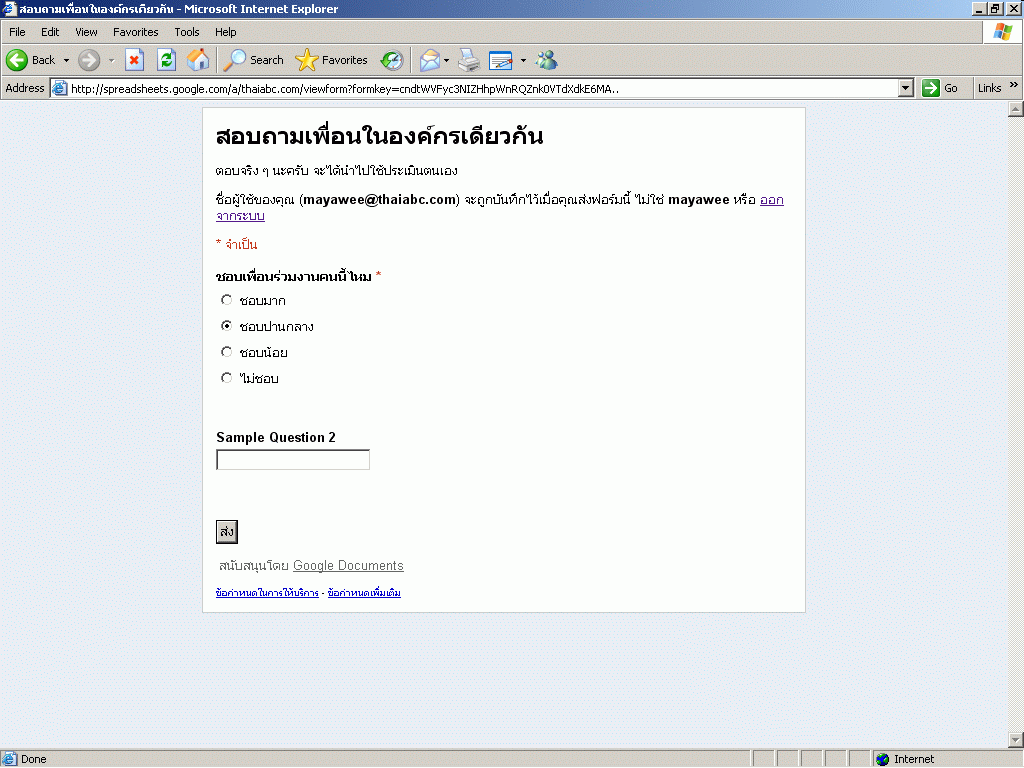Launch the Messenger icon in toolbar

tap(546, 60)
